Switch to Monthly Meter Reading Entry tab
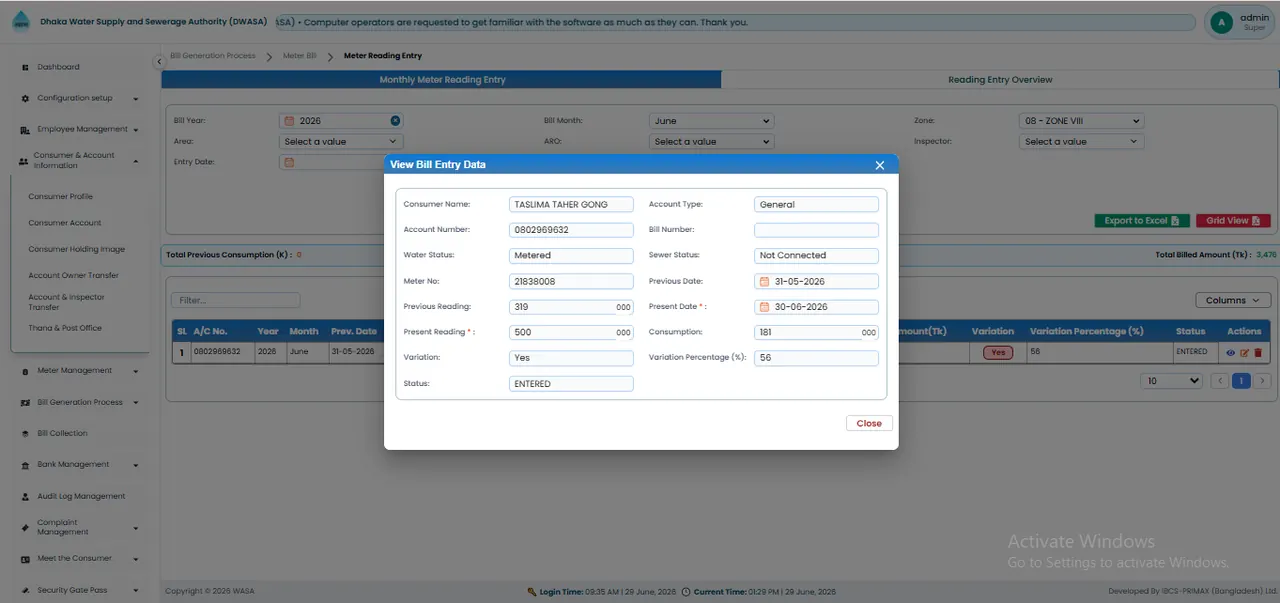Image resolution: width=1280 pixels, height=603 pixels. (x=441, y=80)
